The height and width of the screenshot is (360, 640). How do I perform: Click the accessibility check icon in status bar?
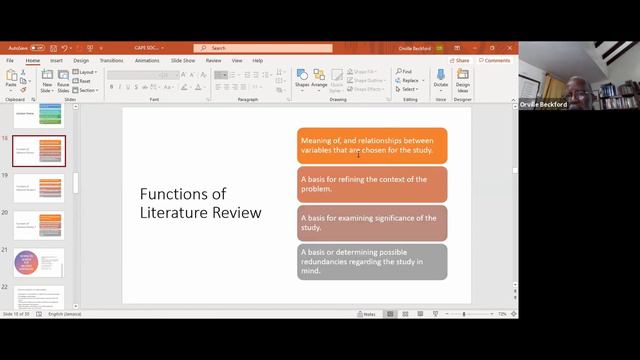tap(39, 314)
